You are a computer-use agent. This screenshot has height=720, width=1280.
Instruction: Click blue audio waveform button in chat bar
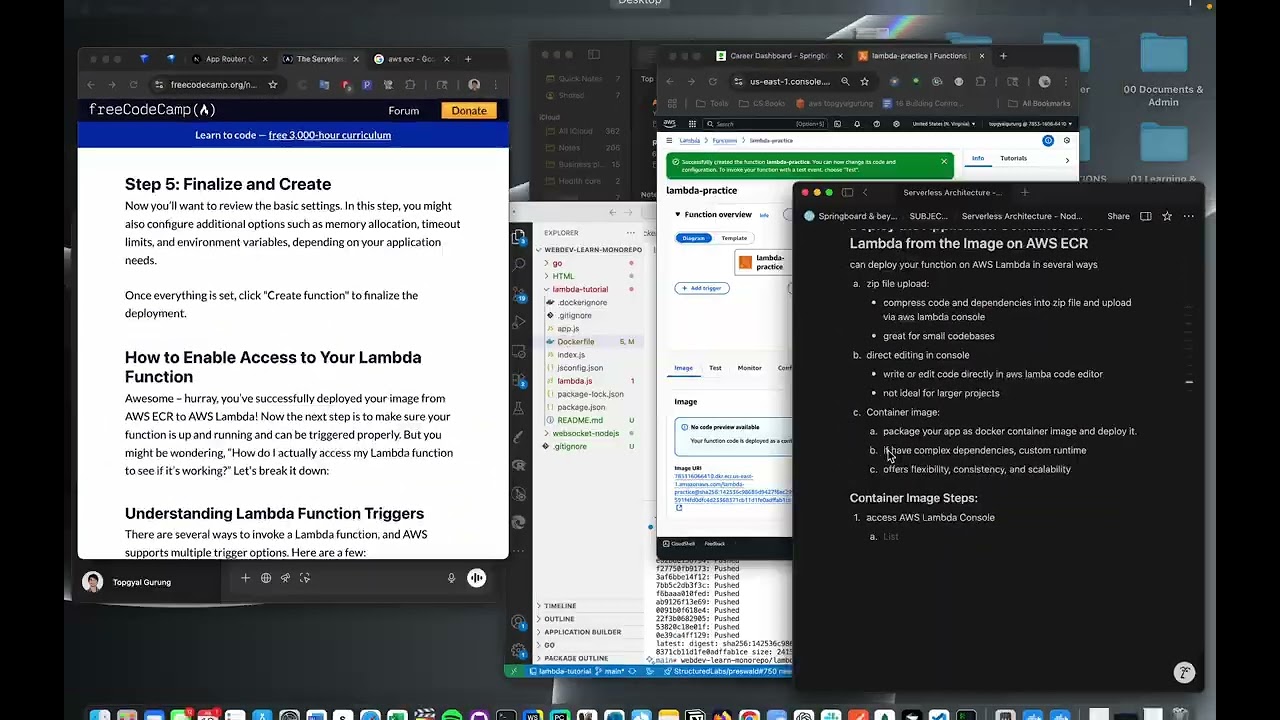(476, 578)
